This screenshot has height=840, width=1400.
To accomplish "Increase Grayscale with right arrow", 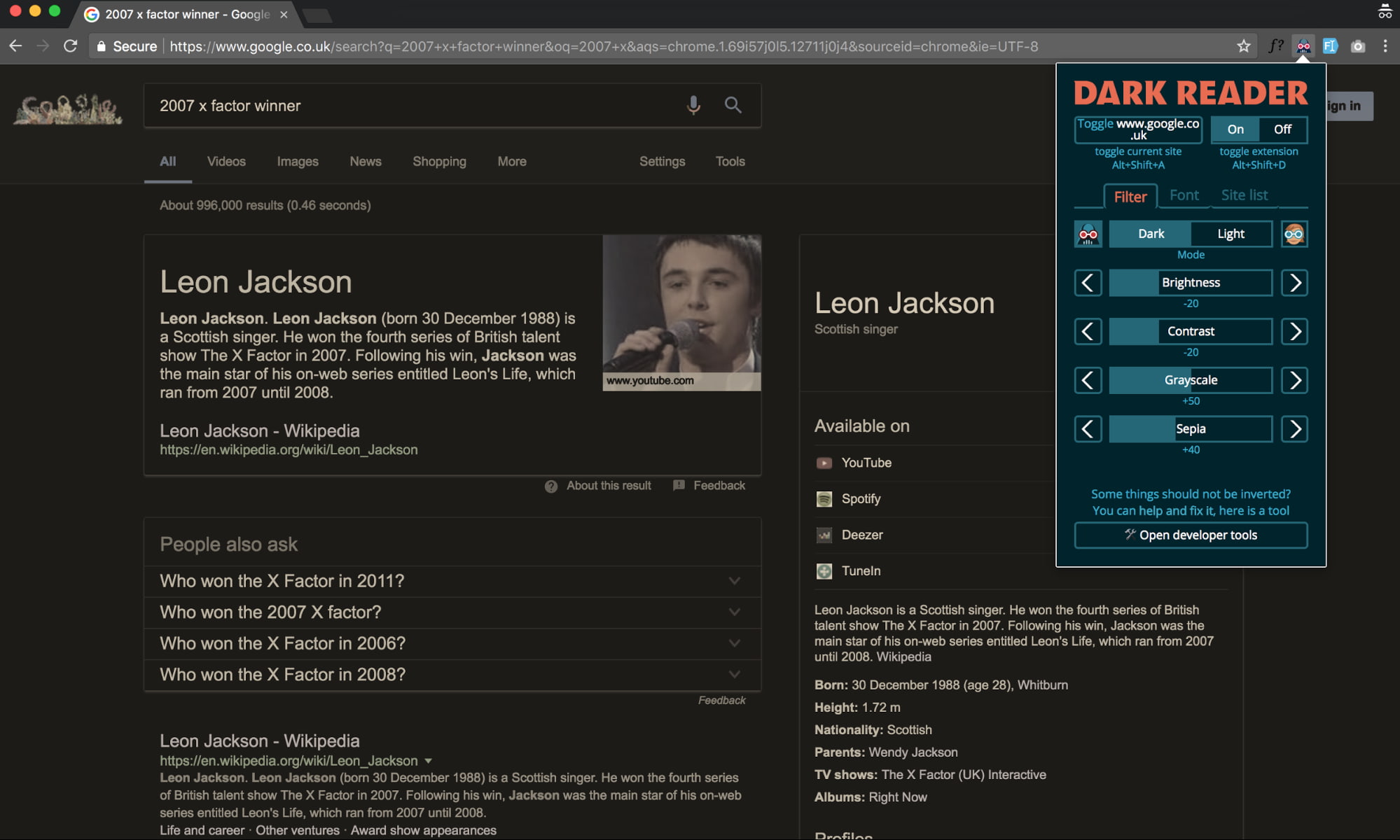I will (1294, 381).
